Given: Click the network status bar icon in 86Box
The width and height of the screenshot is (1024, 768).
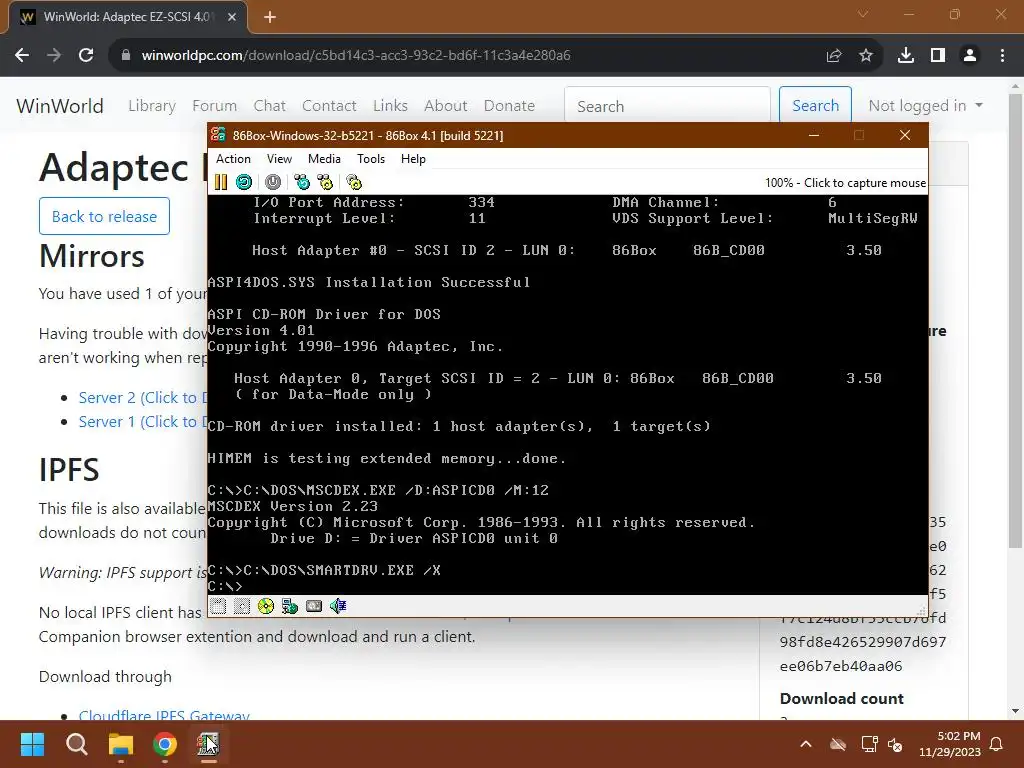Looking at the screenshot, I should pos(289,606).
